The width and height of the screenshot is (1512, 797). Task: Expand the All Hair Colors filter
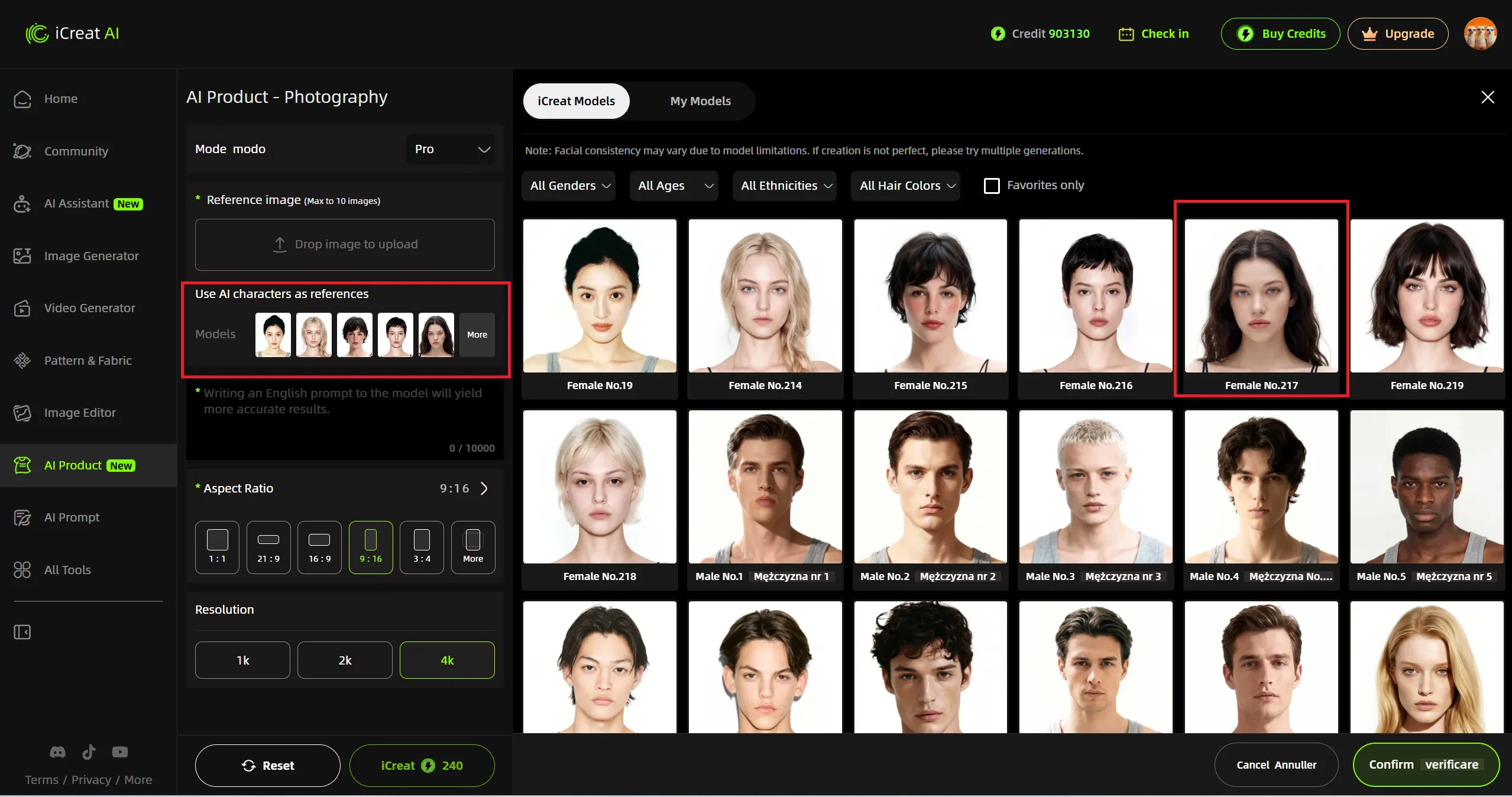click(x=906, y=186)
